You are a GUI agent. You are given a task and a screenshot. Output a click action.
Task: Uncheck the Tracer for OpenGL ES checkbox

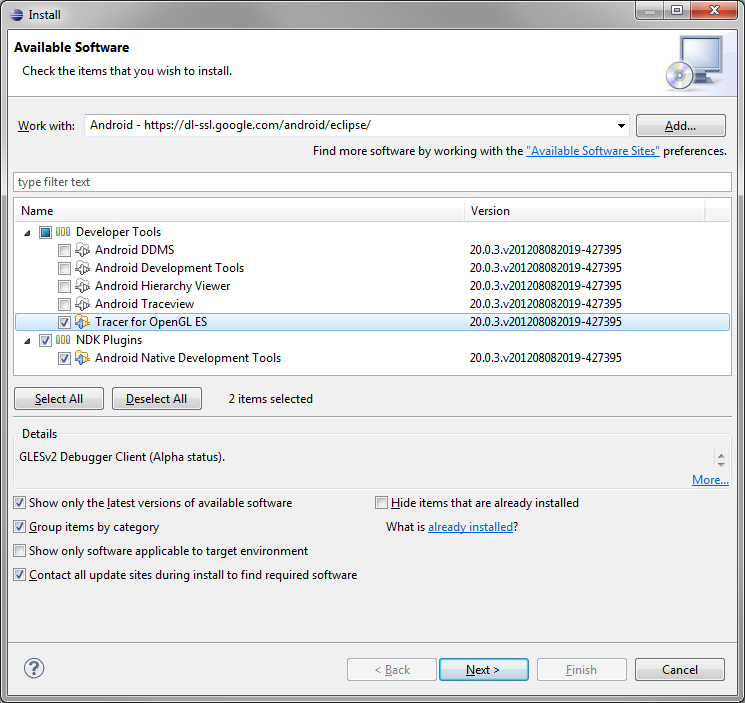(64, 322)
